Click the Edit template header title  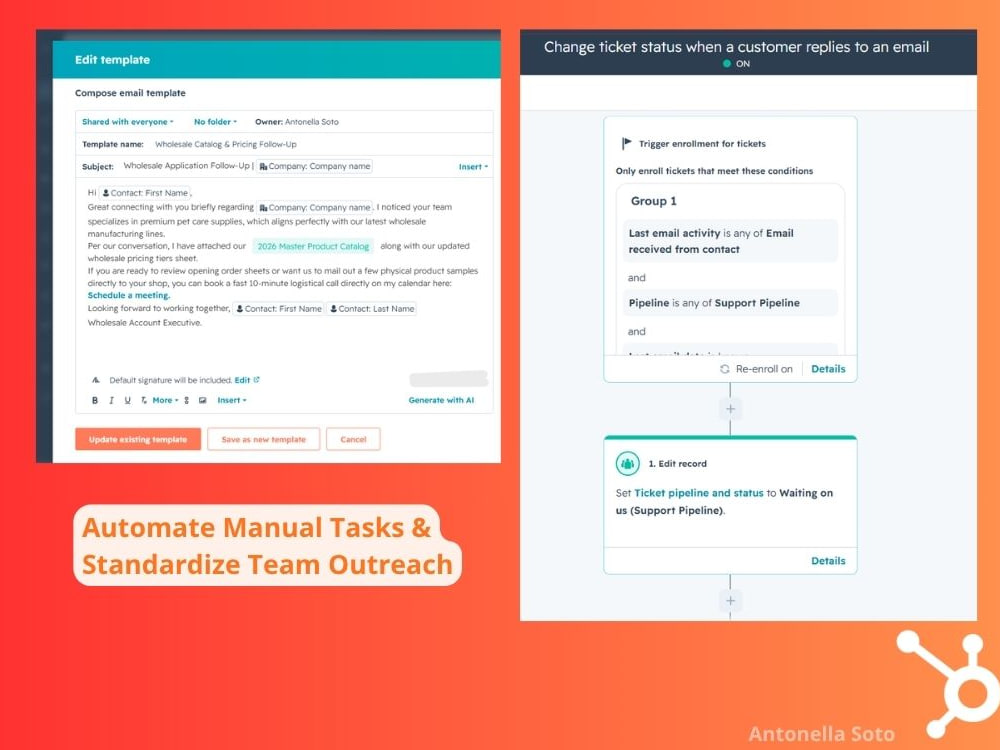coord(112,60)
